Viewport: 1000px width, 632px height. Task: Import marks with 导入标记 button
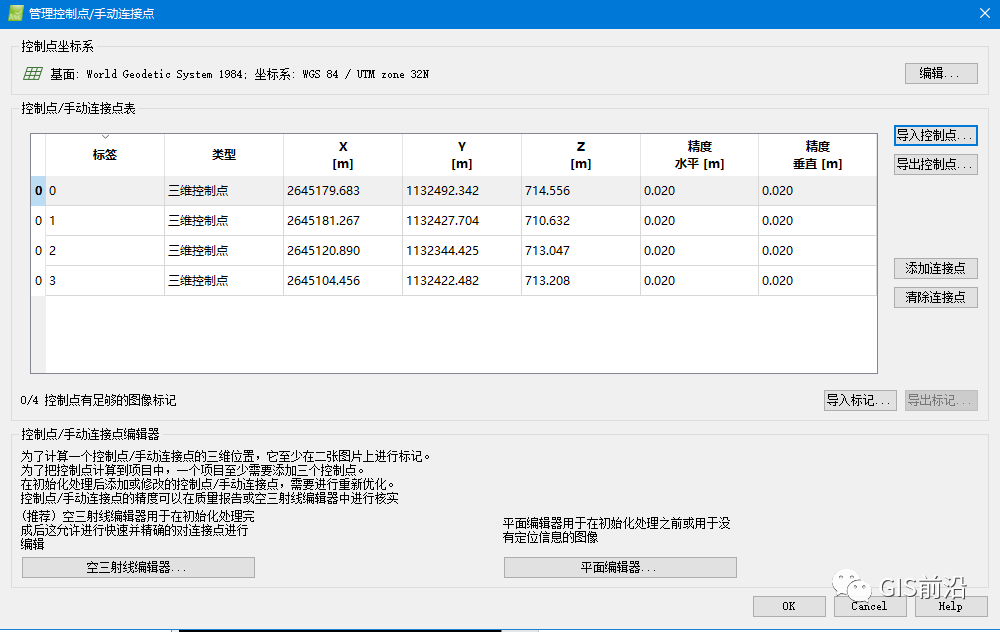[860, 401]
